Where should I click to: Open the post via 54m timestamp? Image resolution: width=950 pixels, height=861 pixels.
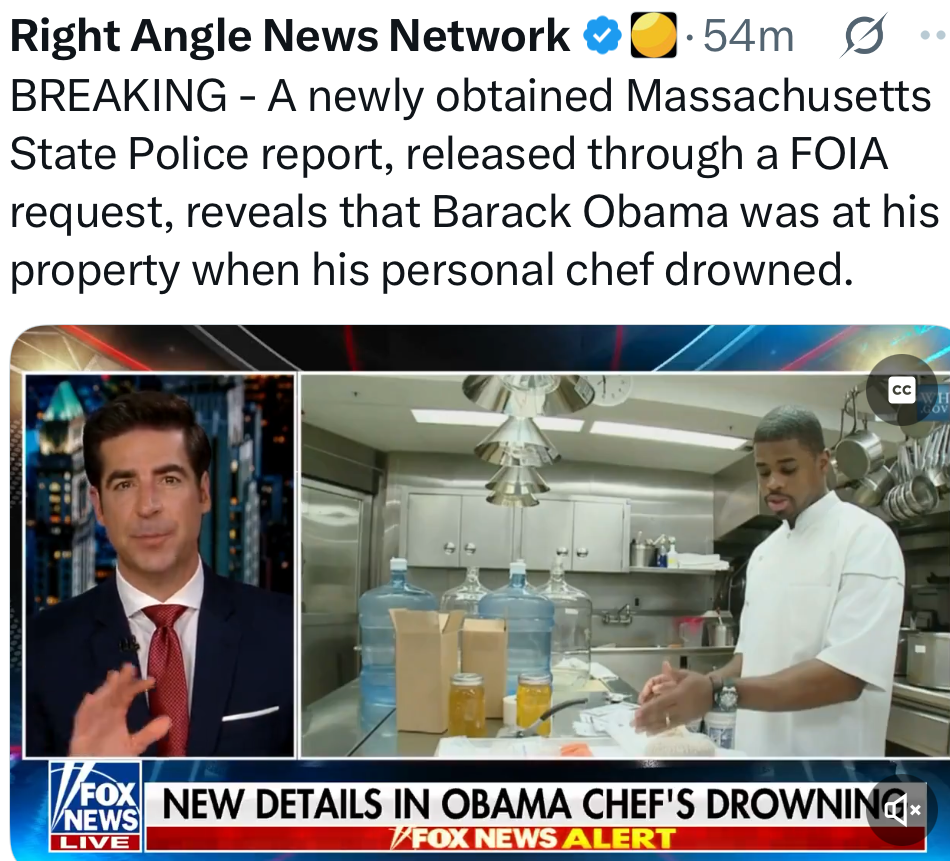coord(748,36)
